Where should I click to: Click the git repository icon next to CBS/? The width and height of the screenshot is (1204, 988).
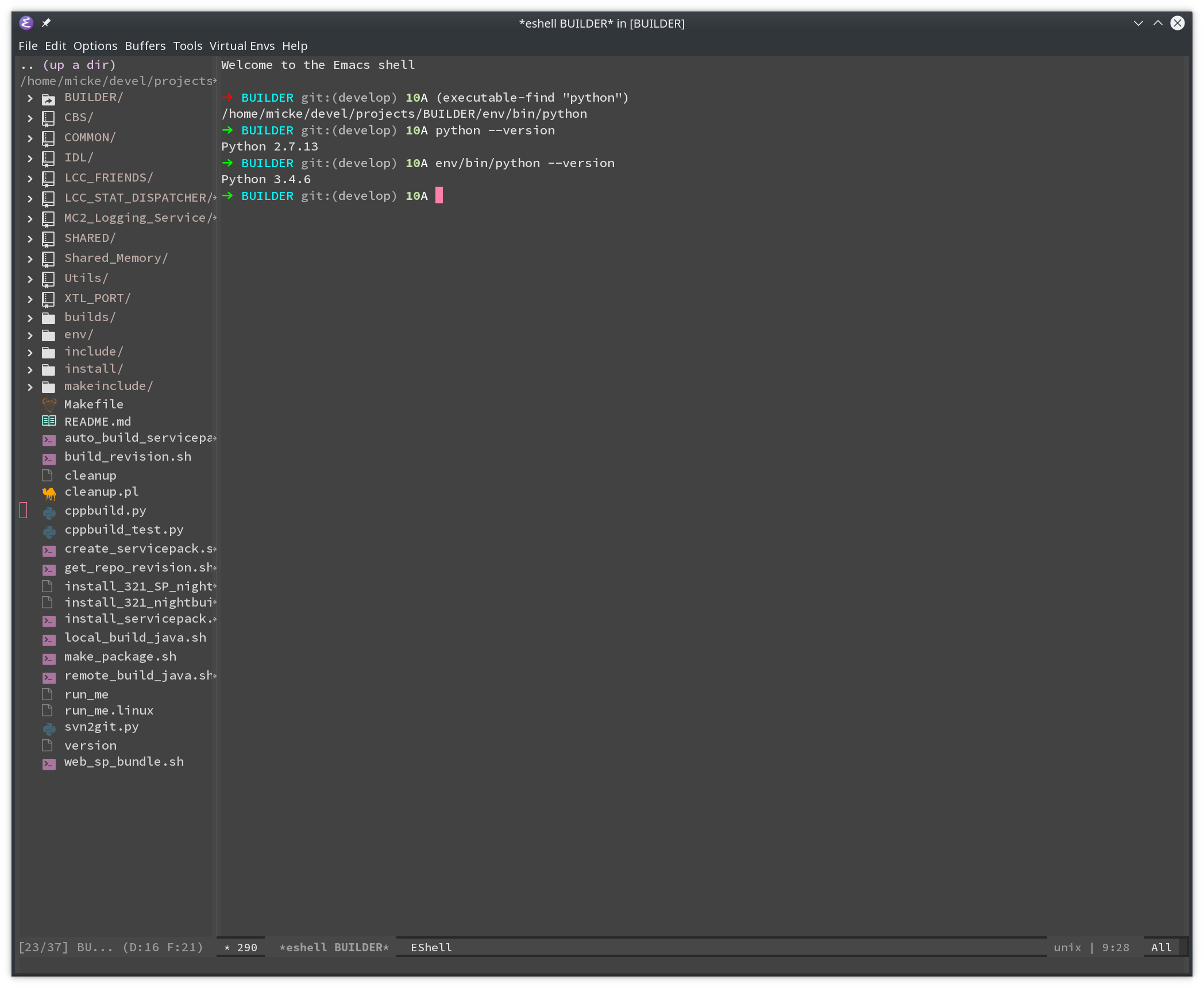(48, 118)
